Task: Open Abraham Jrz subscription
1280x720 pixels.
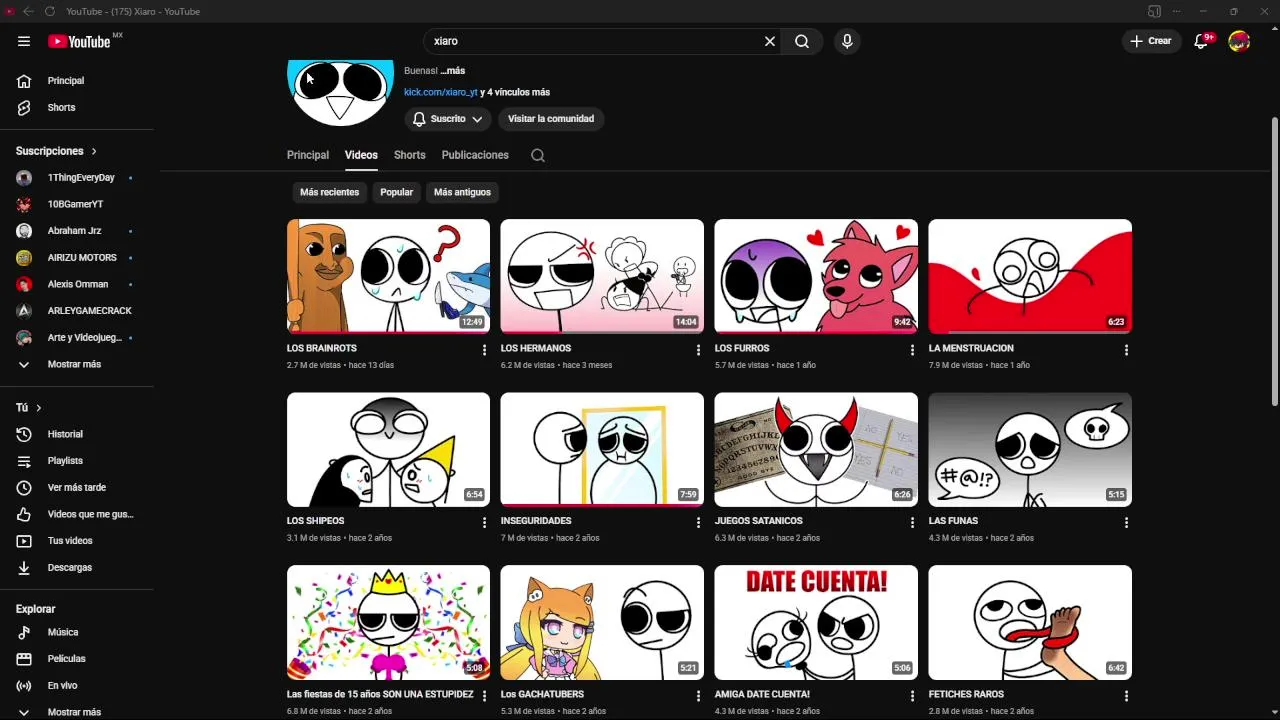Action: (77, 231)
